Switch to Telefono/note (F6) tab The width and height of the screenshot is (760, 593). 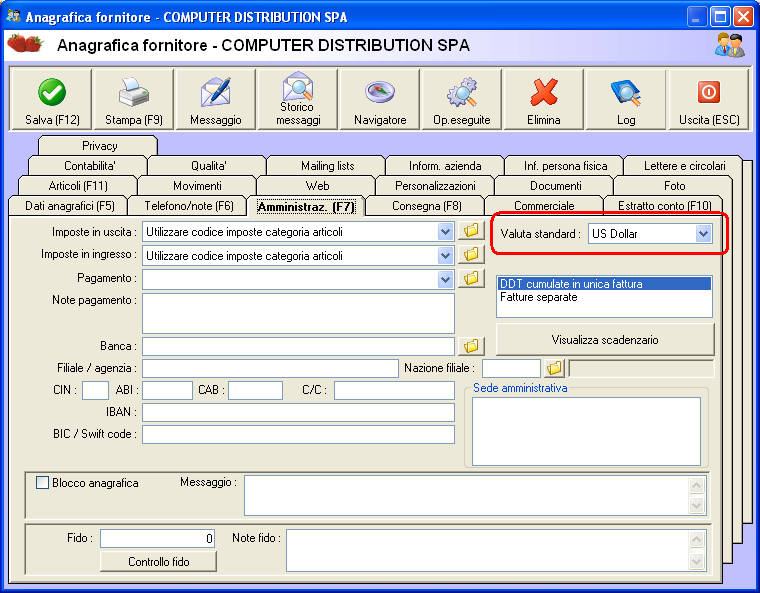click(189, 206)
